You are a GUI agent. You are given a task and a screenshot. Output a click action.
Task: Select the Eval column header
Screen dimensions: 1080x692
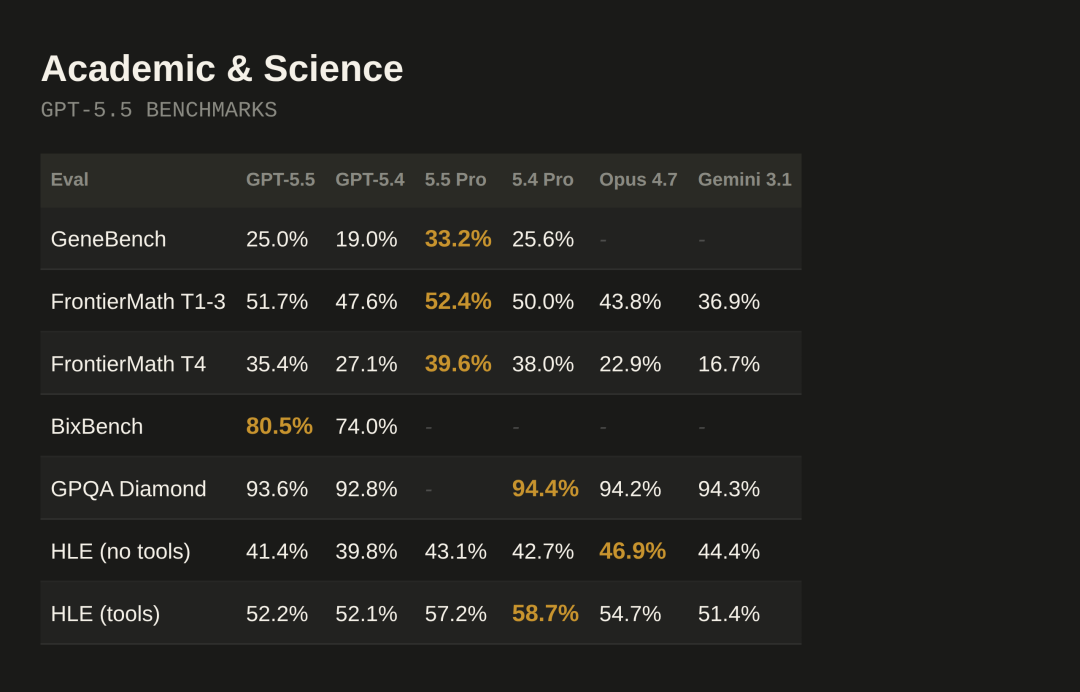click(70, 180)
